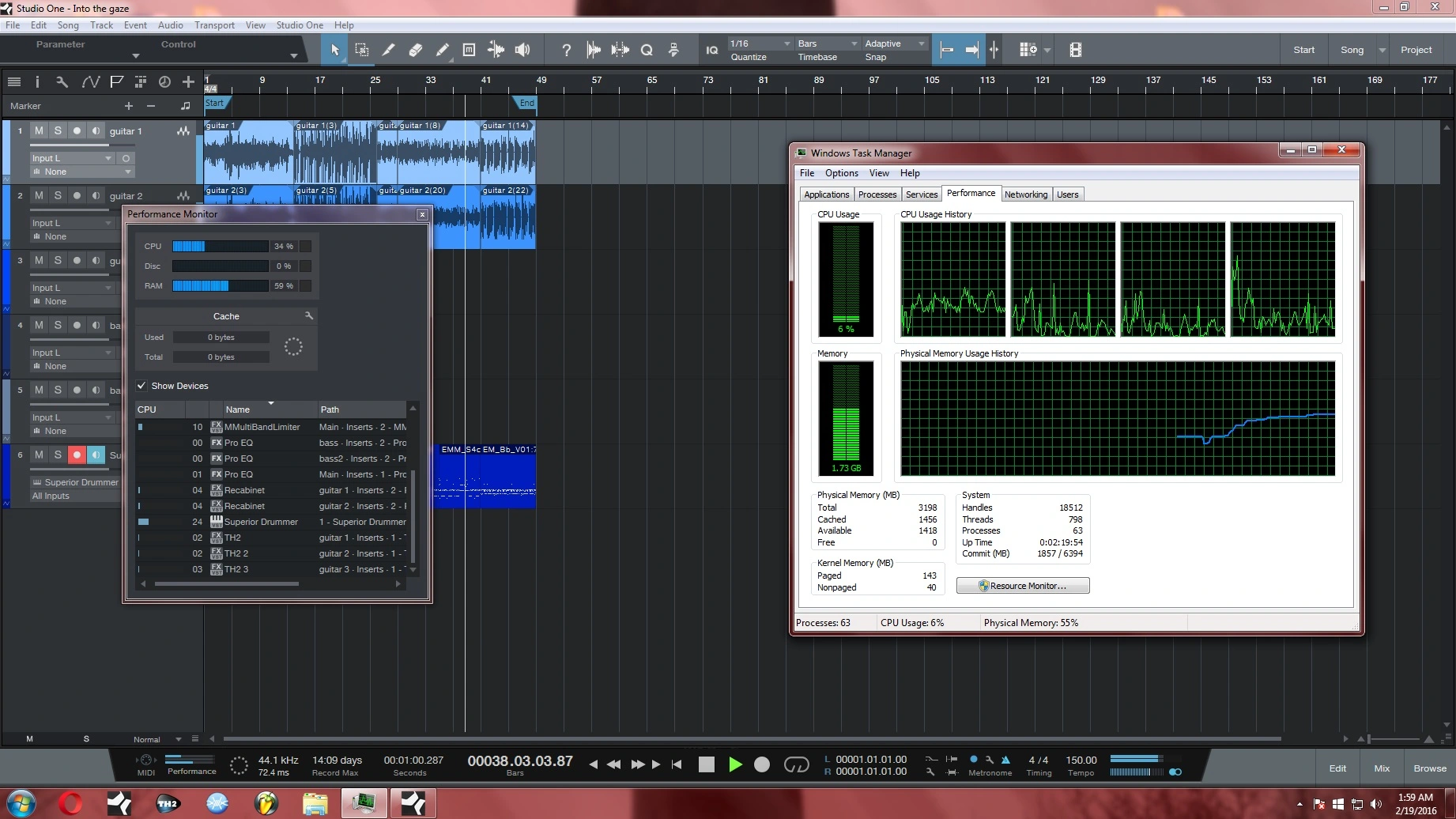Click the green Play button
1456x819 pixels.
(x=735, y=764)
